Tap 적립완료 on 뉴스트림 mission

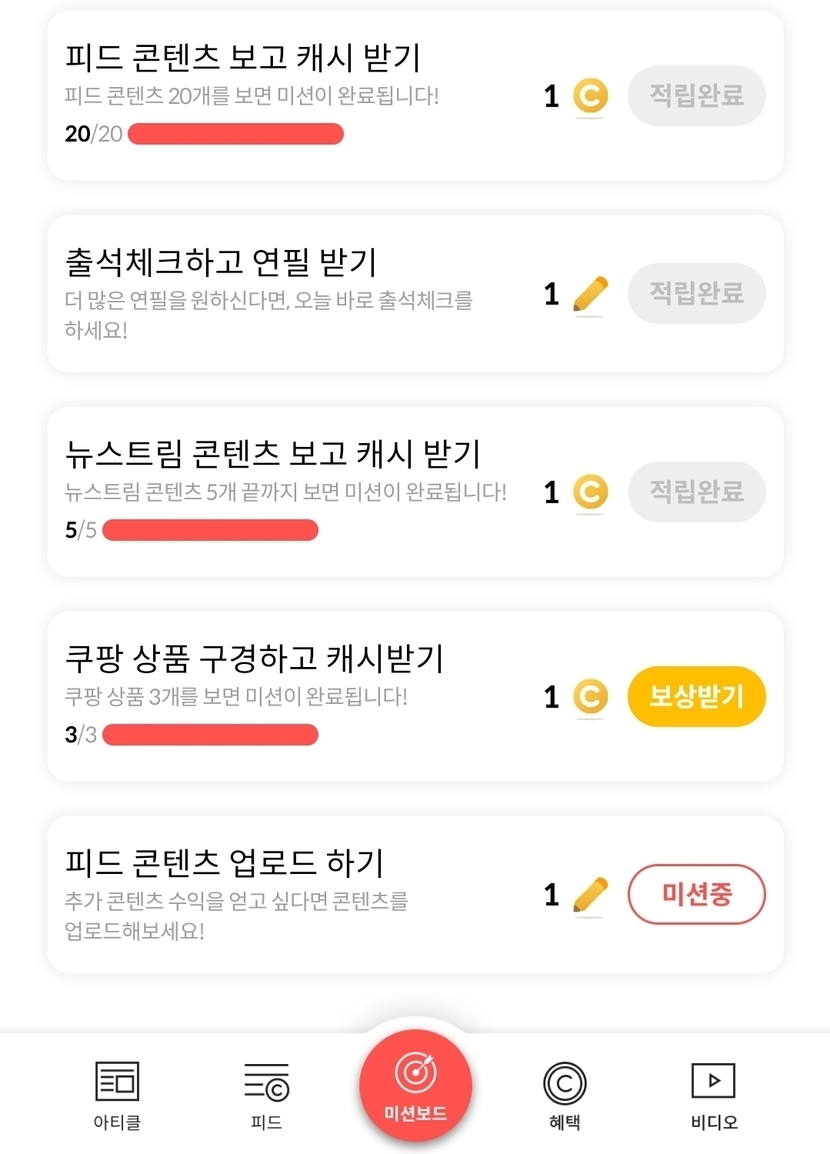pos(697,492)
